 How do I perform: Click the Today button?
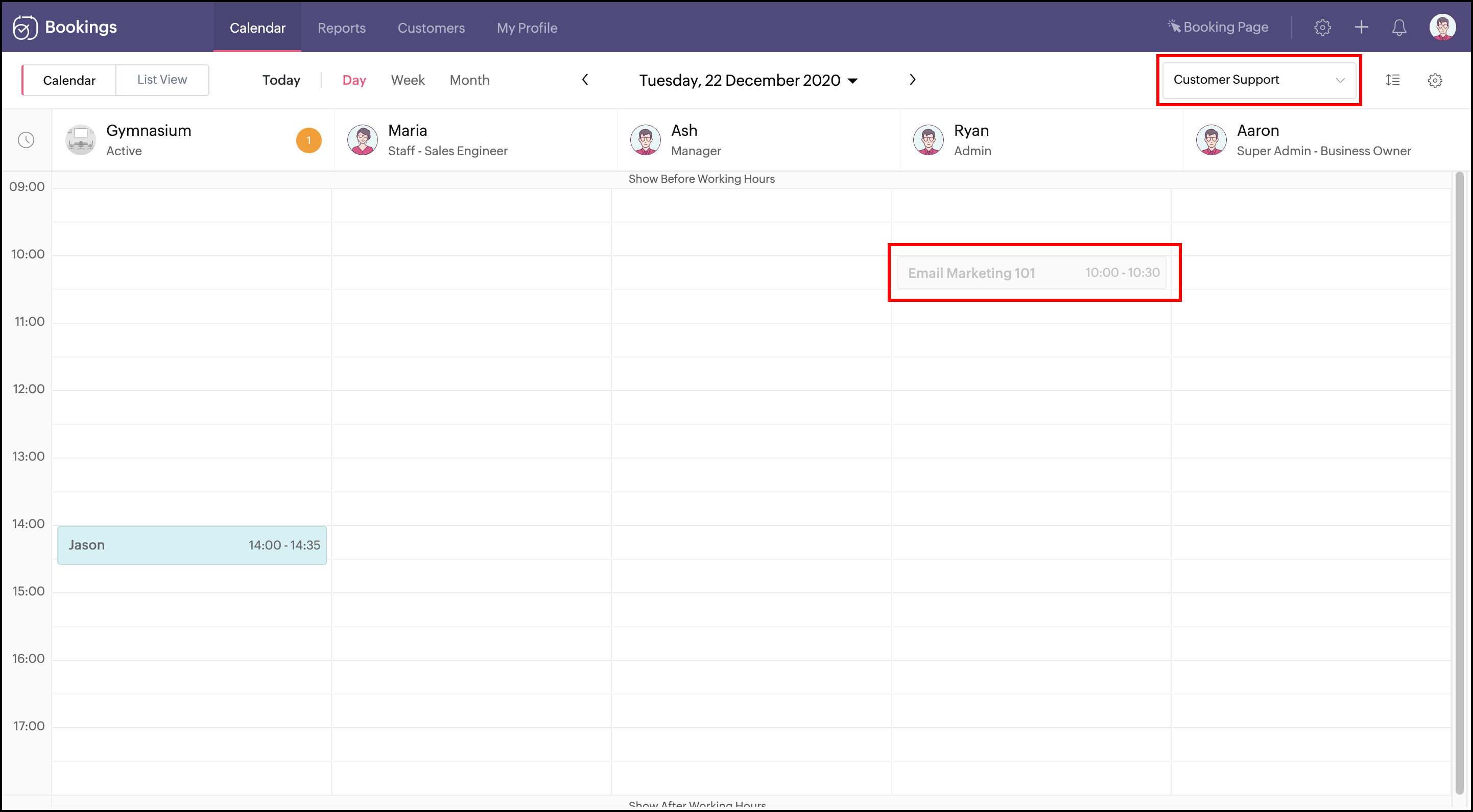[281, 80]
